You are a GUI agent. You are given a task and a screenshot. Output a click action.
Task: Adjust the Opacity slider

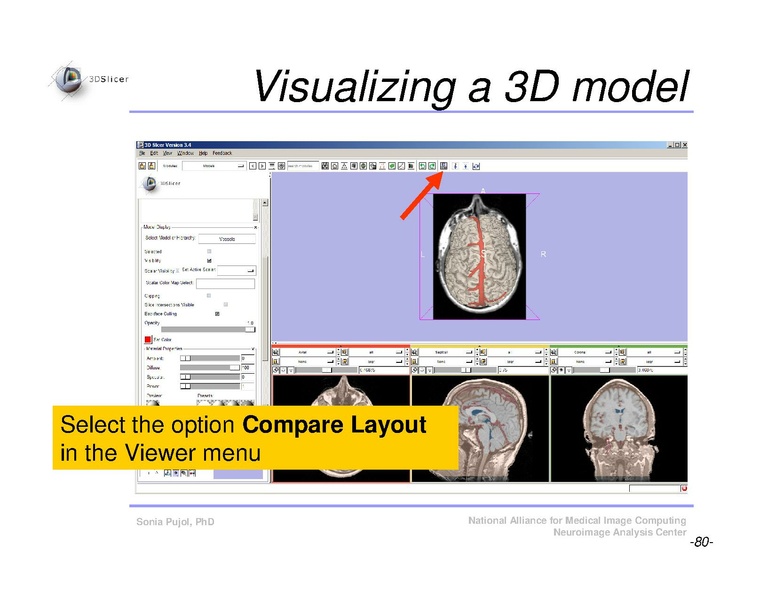point(208,329)
